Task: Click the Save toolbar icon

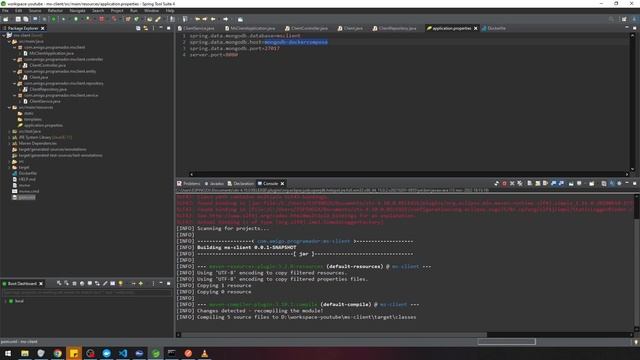Action: pyautogui.click(x=18, y=19)
